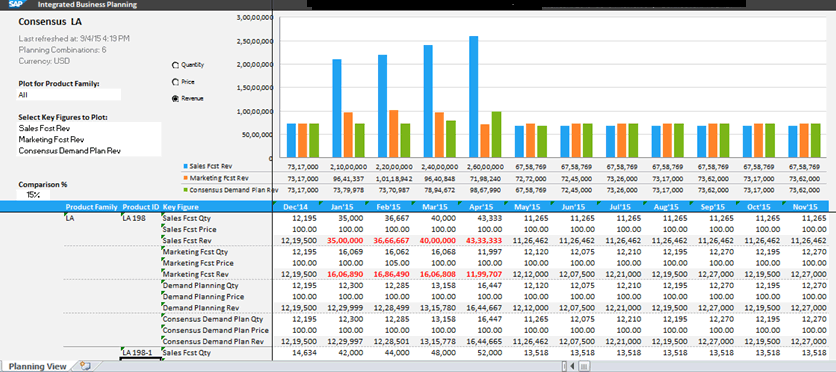Click the blue Jan'15 bar in chart
836x372 pixels.
click(x=336, y=108)
